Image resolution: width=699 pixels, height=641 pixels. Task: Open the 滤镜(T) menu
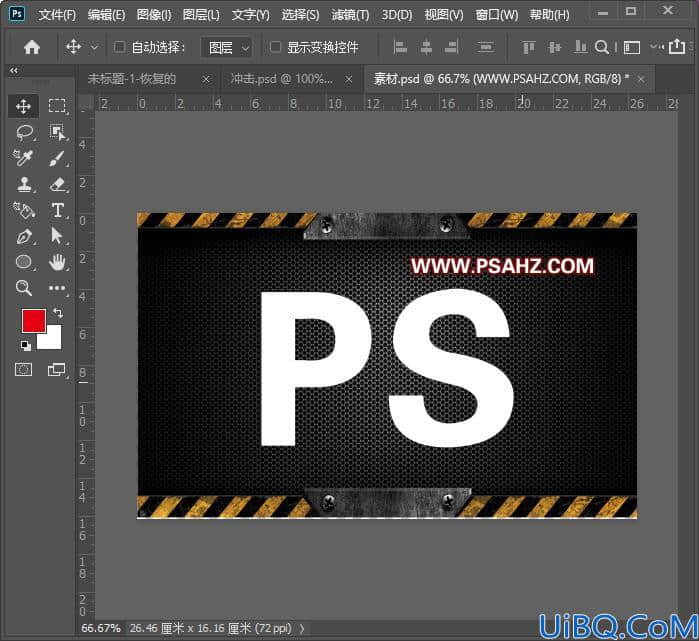click(x=350, y=15)
